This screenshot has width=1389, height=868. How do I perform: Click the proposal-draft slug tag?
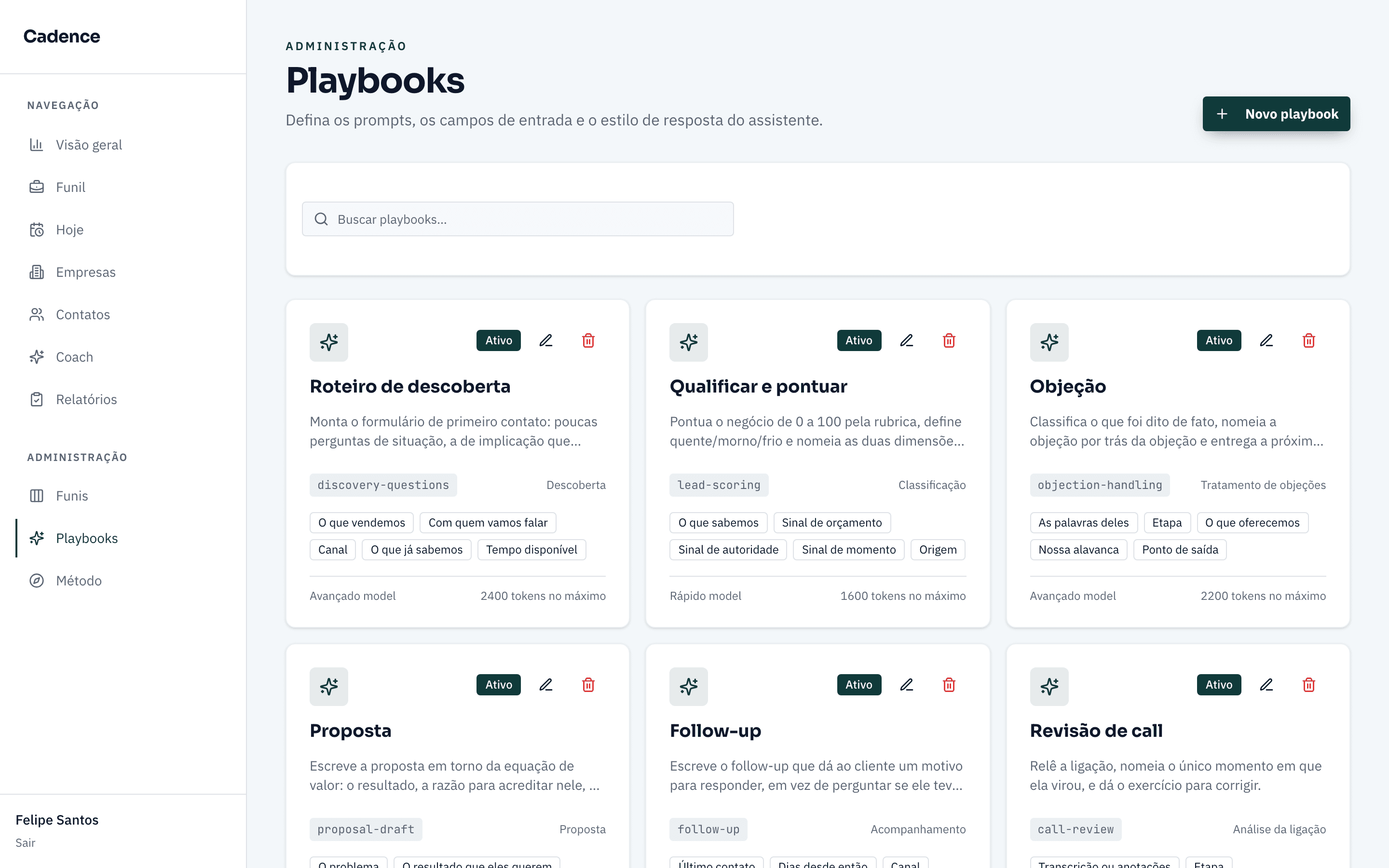coord(366,829)
